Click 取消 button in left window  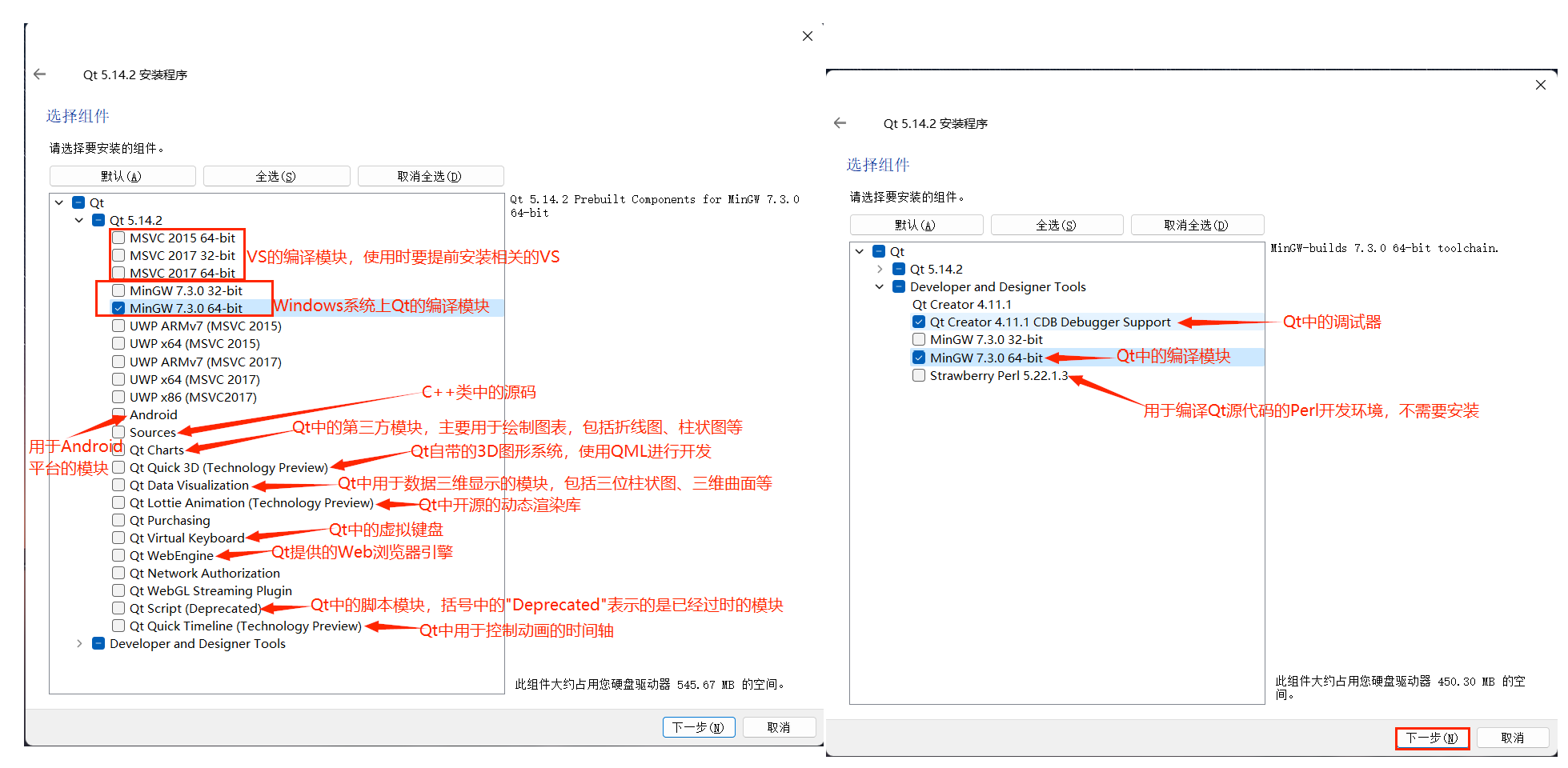[779, 727]
